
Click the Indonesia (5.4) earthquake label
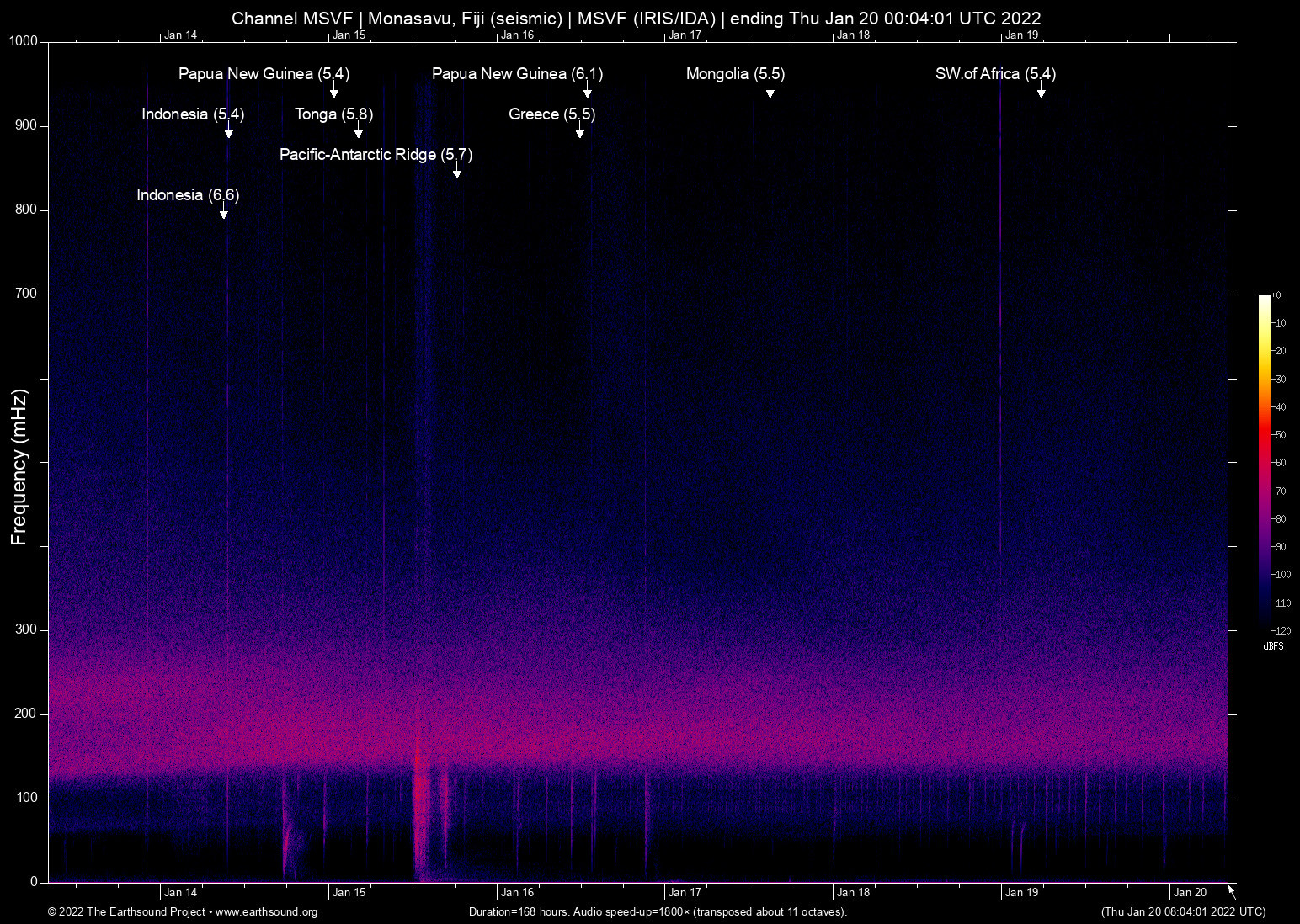click(x=192, y=114)
